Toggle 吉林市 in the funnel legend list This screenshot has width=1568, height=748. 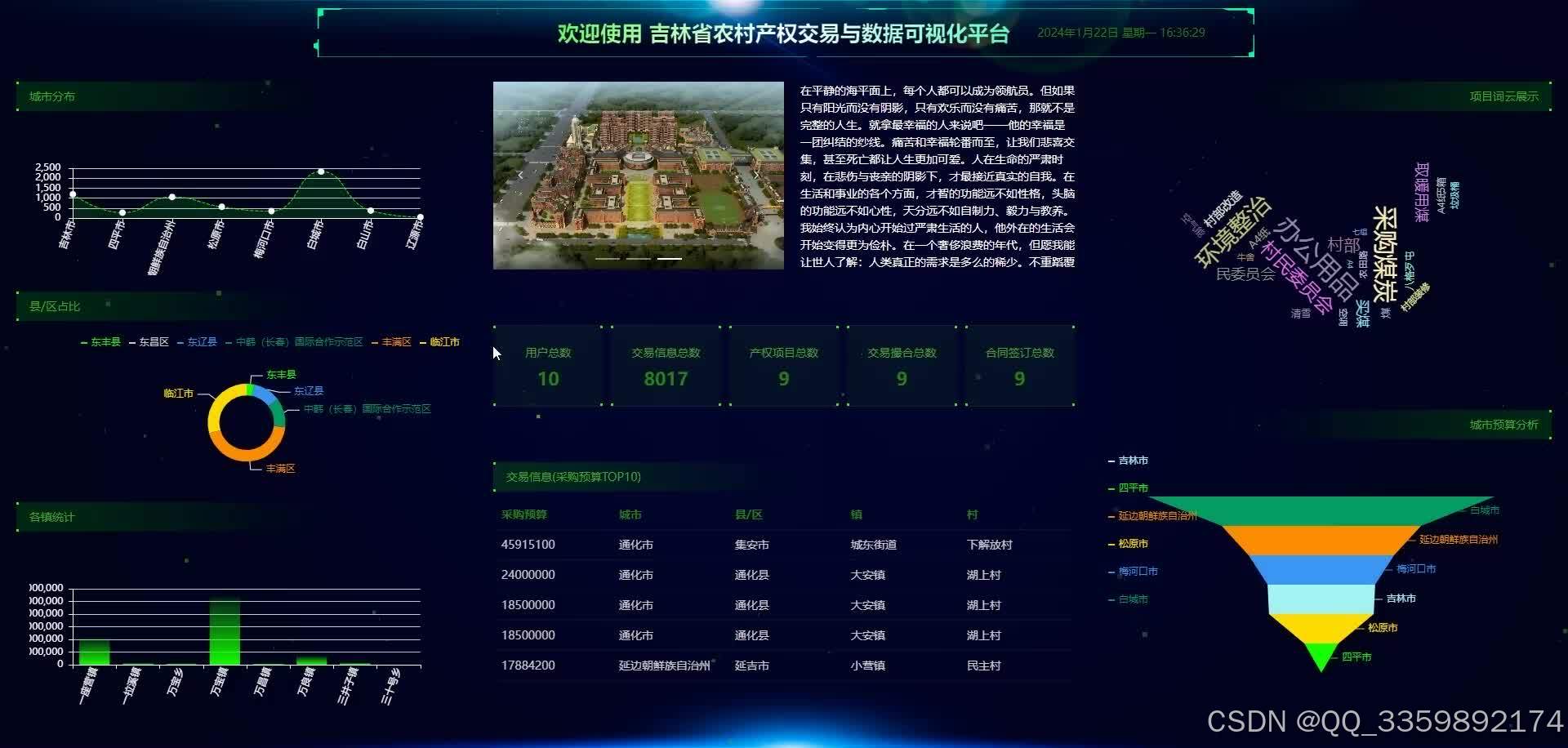(x=1128, y=461)
